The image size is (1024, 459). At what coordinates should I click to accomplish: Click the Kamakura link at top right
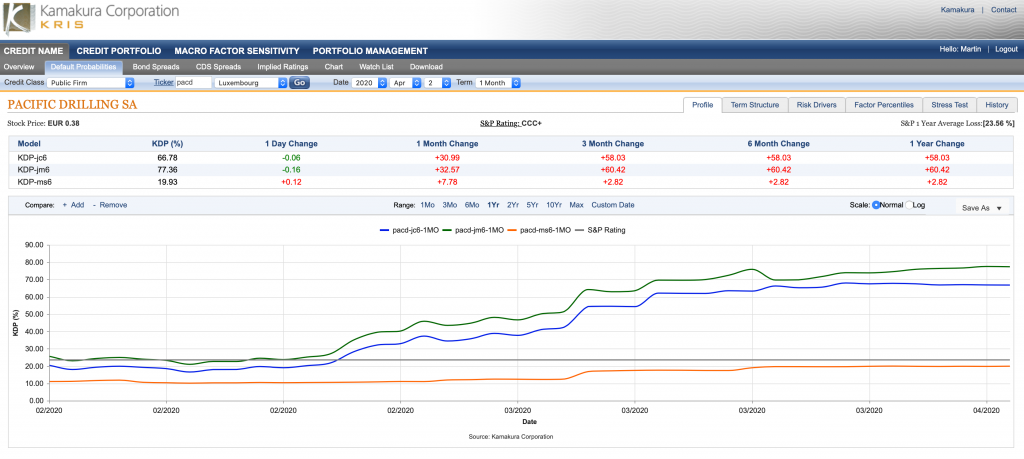957,10
